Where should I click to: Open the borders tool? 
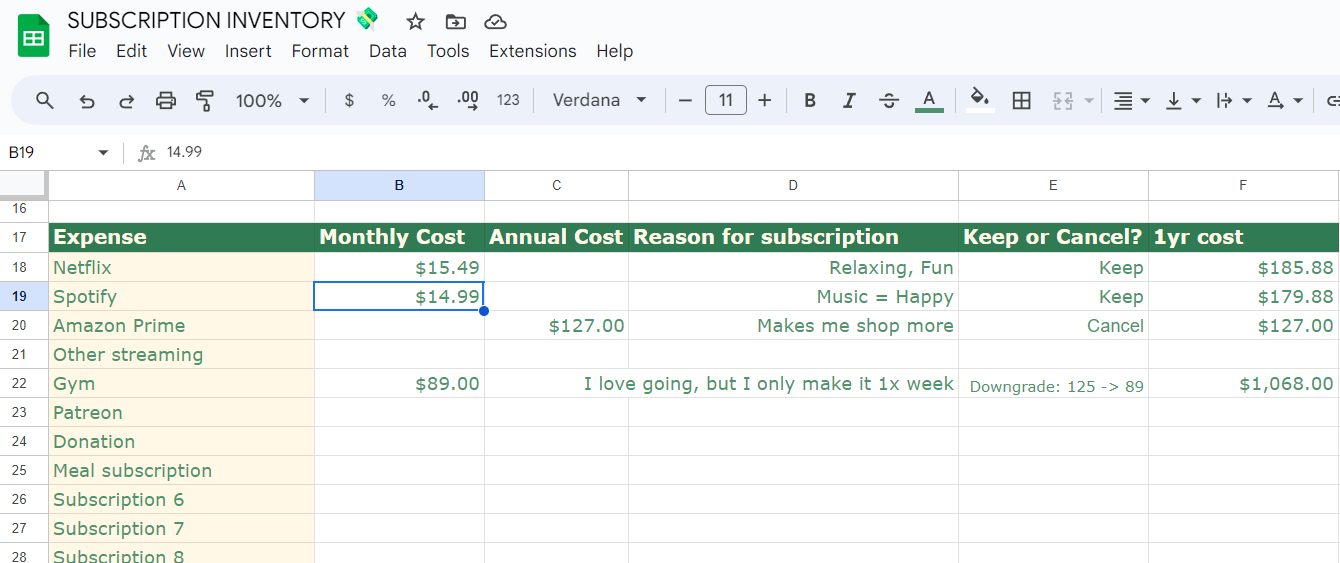tap(1021, 100)
